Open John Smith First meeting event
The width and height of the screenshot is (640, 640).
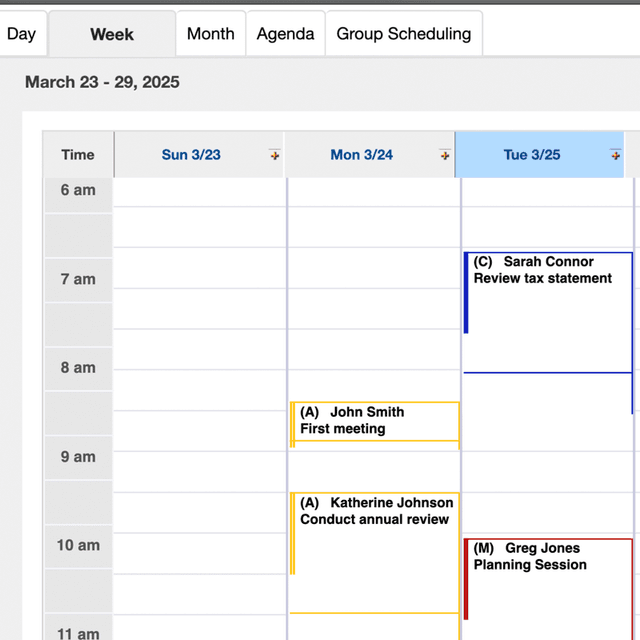(x=375, y=422)
